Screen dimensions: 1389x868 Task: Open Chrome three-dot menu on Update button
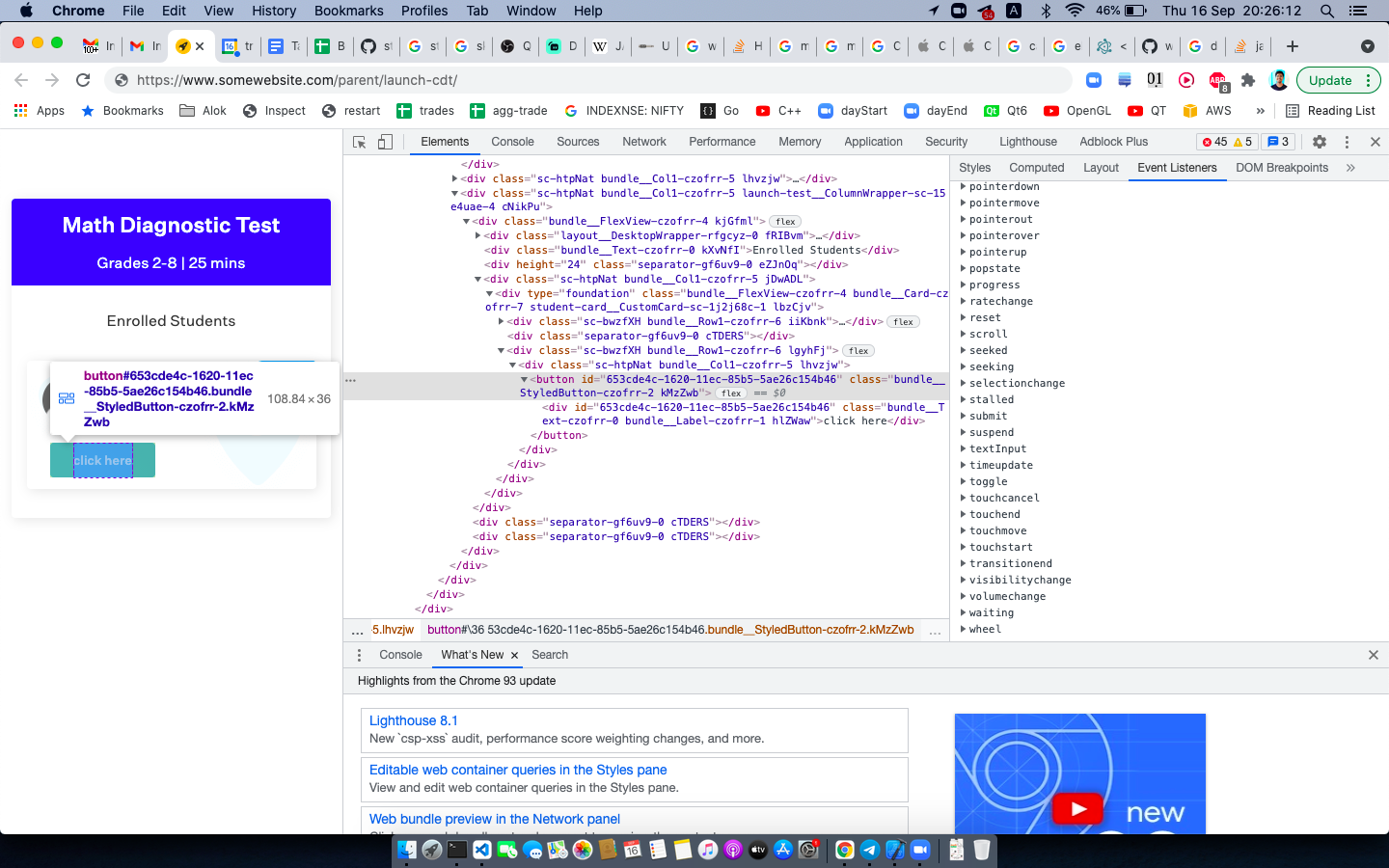pos(1368,80)
